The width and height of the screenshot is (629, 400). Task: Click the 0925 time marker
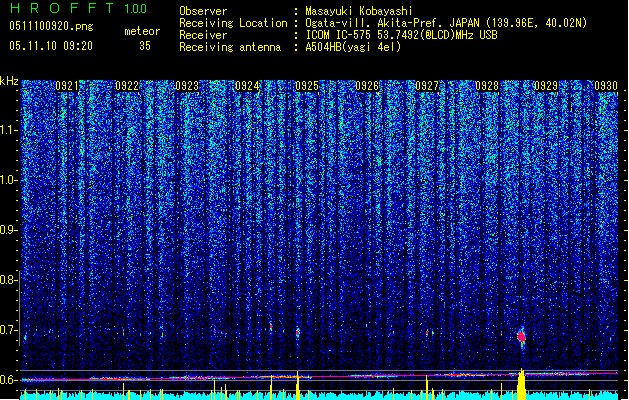click(307, 86)
